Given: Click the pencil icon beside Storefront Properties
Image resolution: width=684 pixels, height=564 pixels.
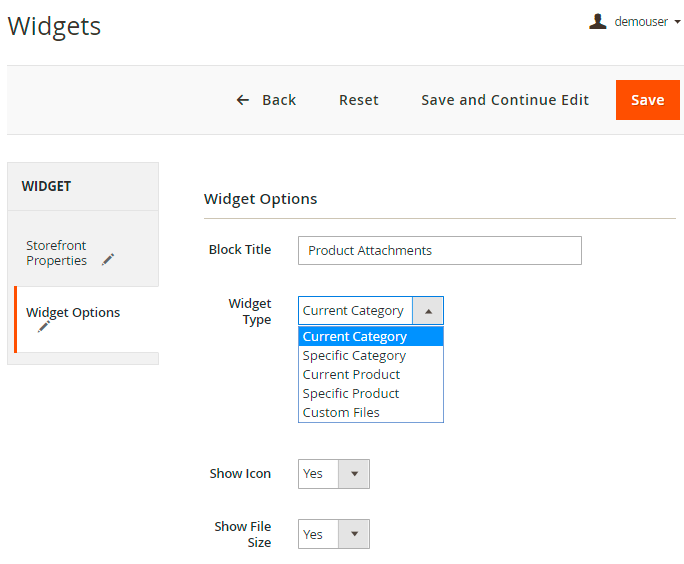Looking at the screenshot, I should (108, 260).
